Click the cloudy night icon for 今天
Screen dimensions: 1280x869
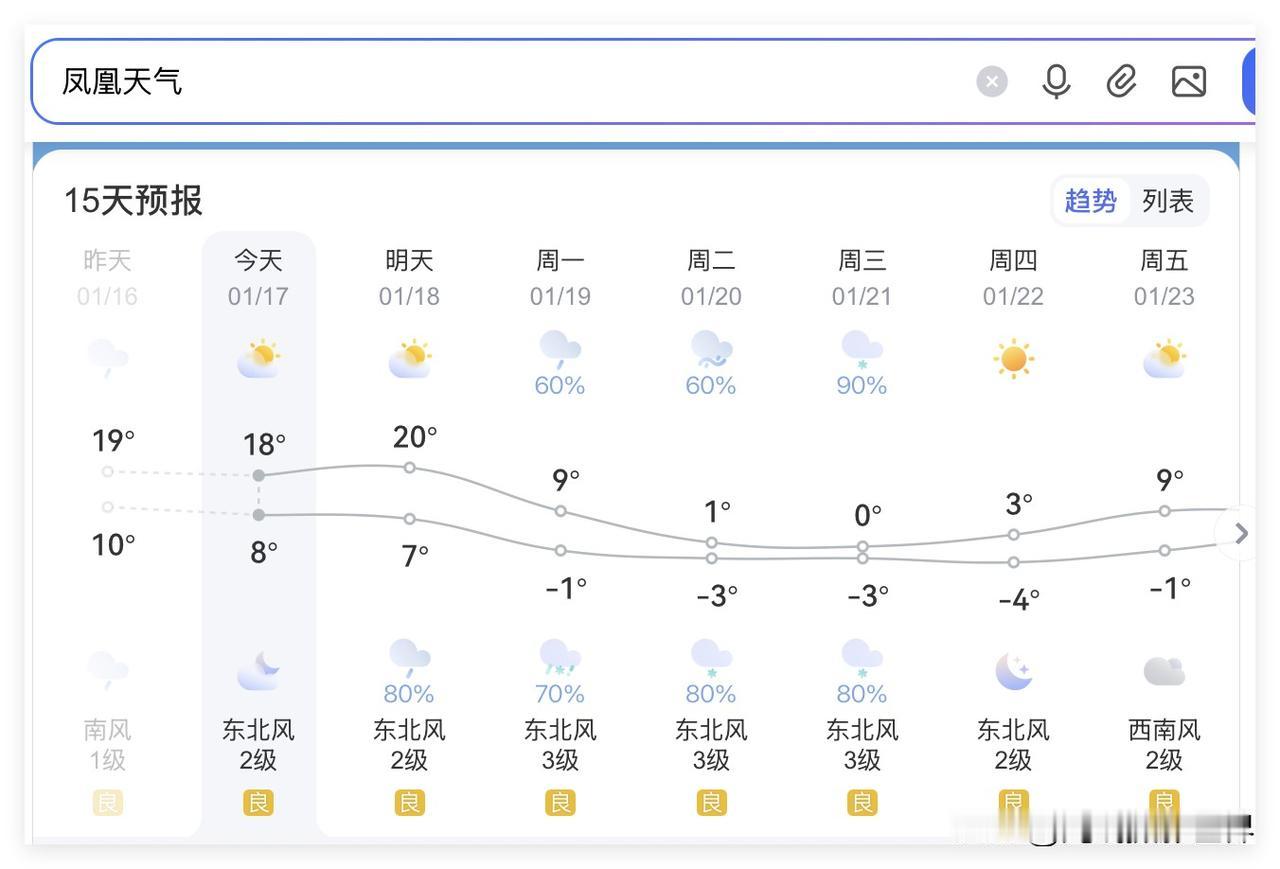click(x=258, y=671)
